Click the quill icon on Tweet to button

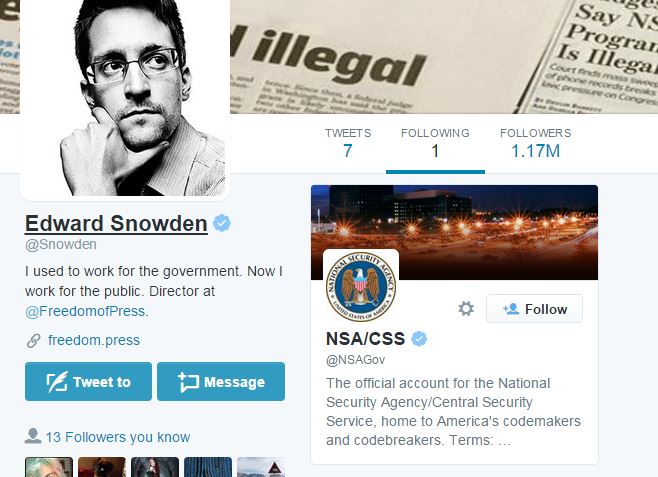click(x=57, y=382)
